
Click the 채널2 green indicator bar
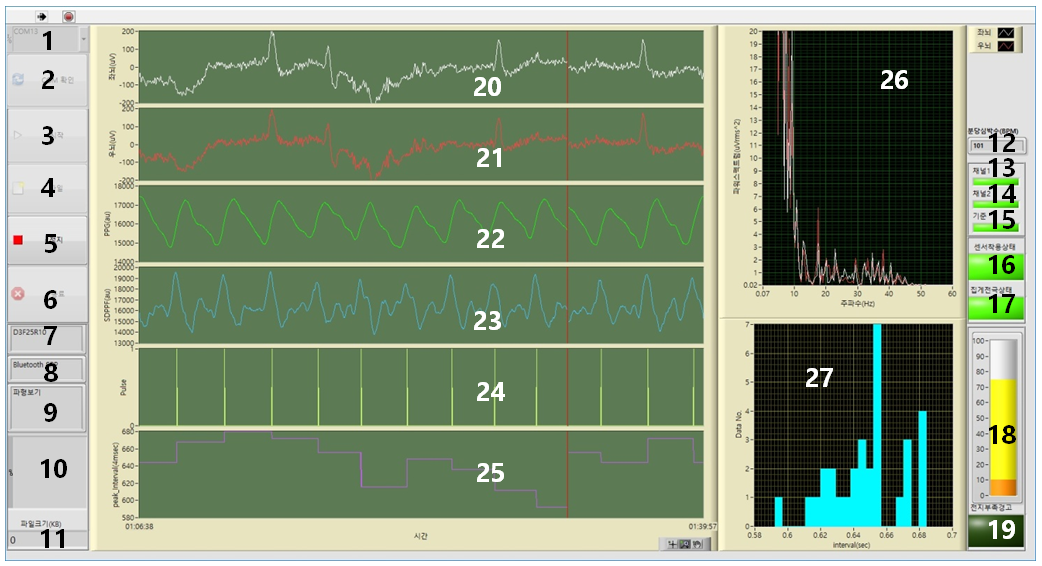click(x=995, y=203)
